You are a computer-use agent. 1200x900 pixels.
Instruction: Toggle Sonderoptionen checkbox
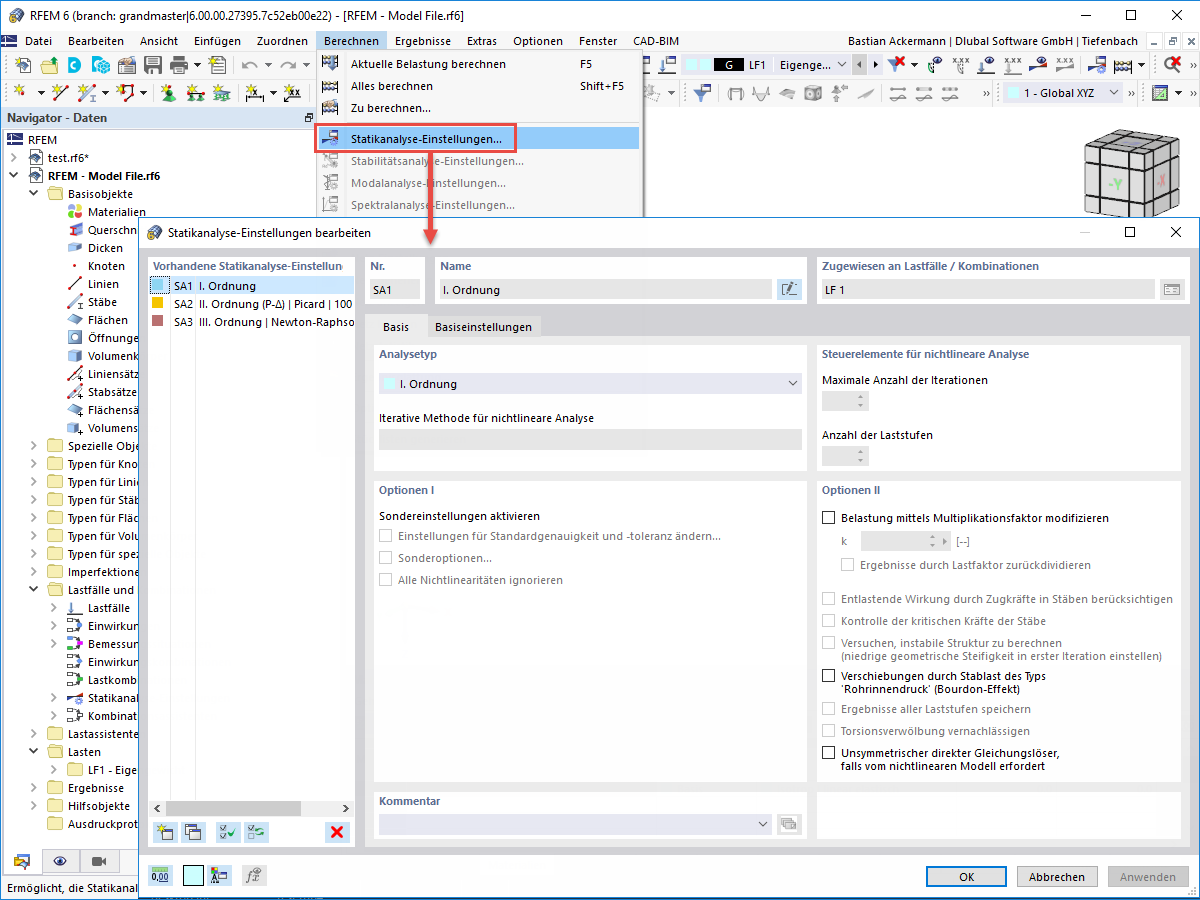tap(386, 558)
